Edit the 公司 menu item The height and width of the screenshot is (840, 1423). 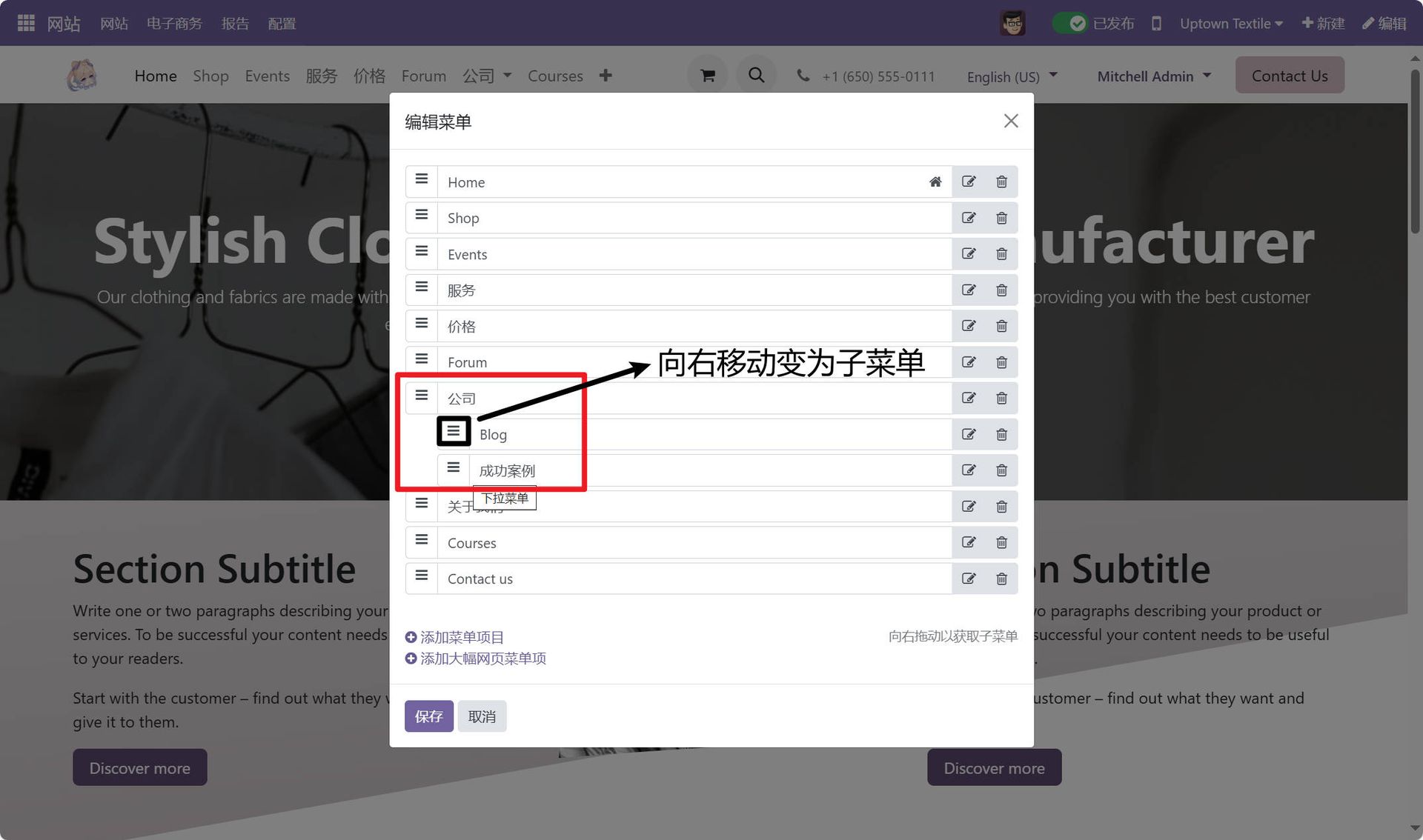[x=969, y=398]
